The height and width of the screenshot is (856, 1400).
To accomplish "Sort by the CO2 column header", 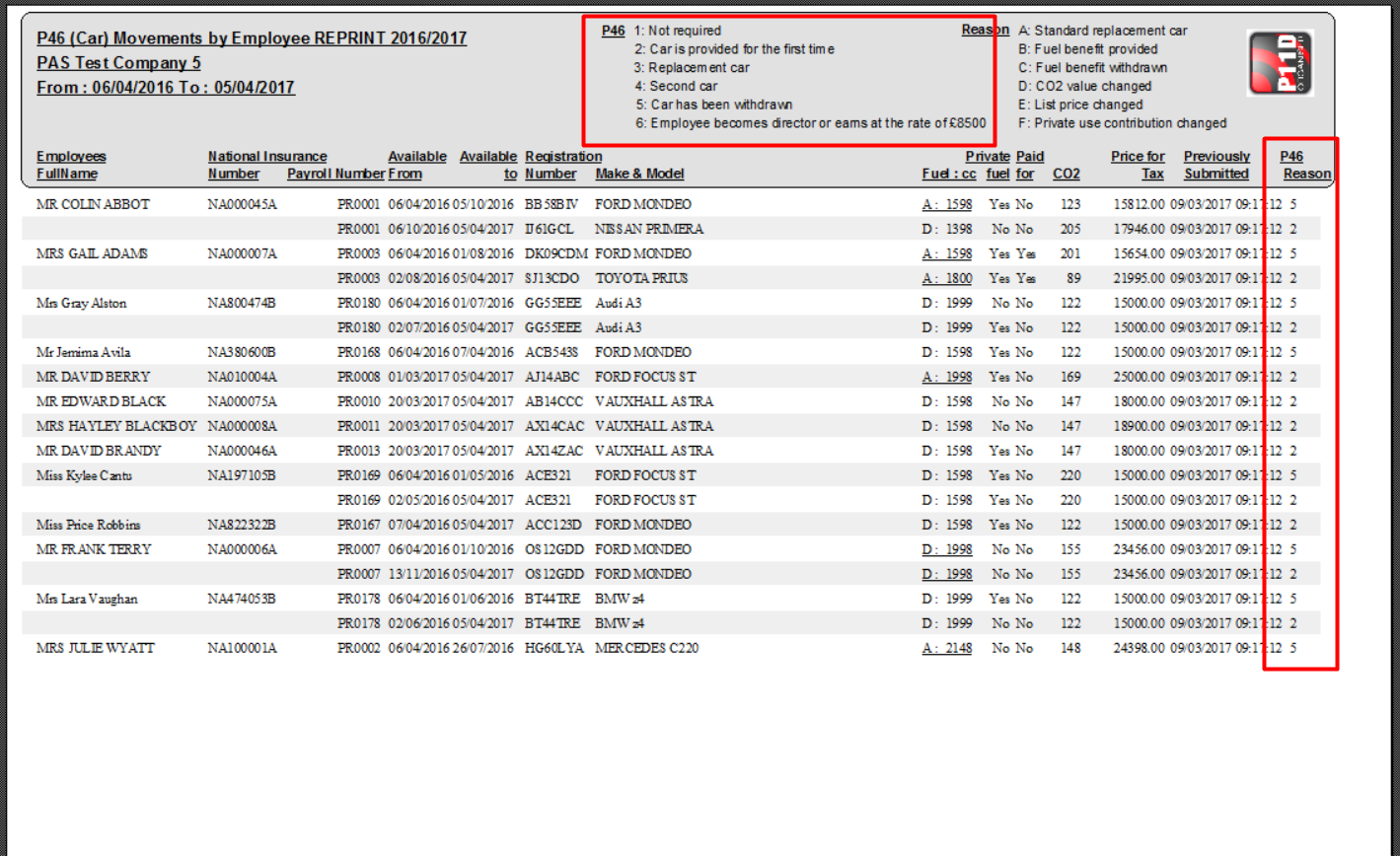I will [1067, 174].
